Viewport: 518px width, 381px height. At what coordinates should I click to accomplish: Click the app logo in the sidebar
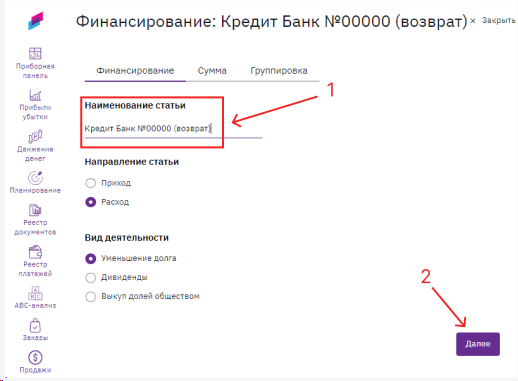click(36, 21)
